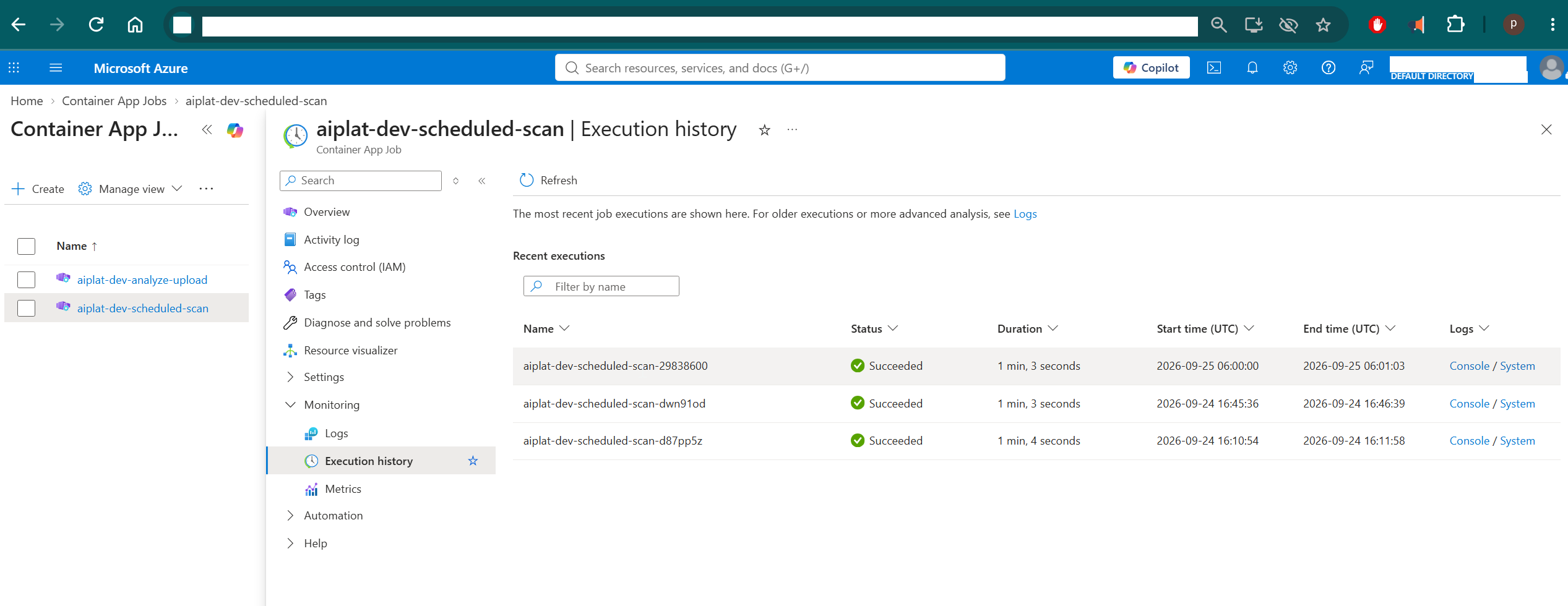Open the aiplat-dev-analyze-upload job
The width and height of the screenshot is (1568, 606).
[x=142, y=280]
